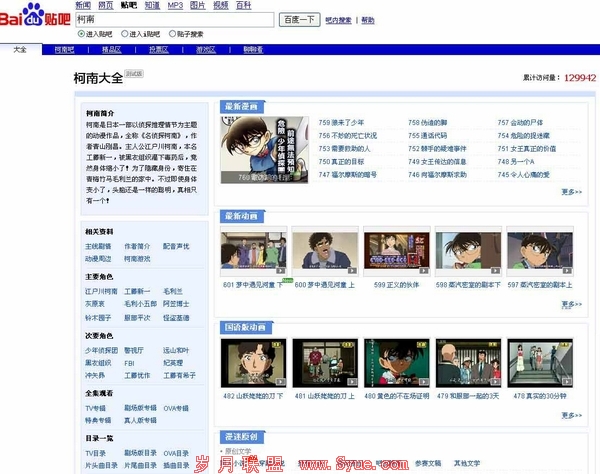Click play icon on Mandarin episode 482 thumbnail
This screenshot has width=600, height=474.
280,381
